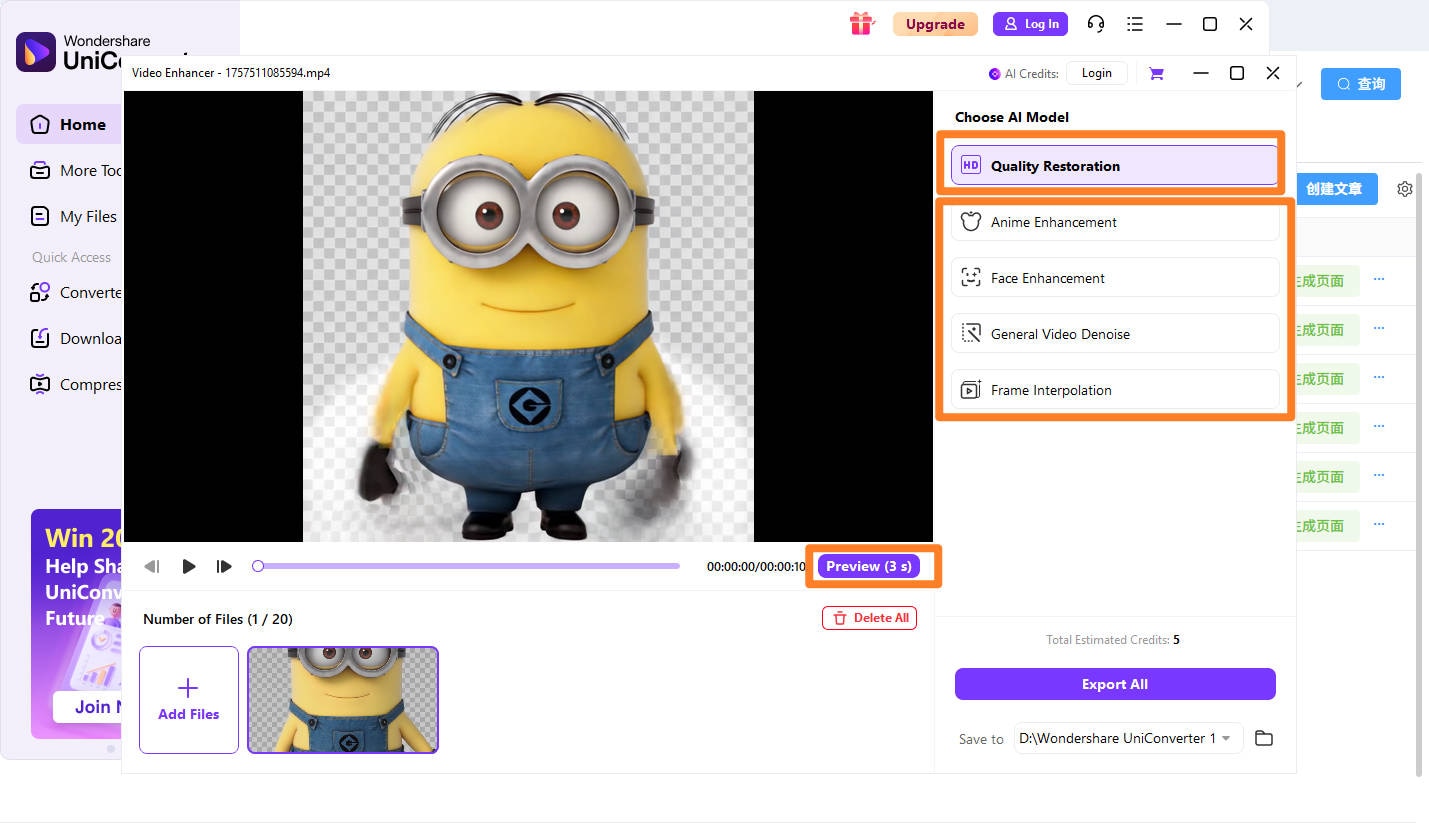Step back to the previous frame
The width and height of the screenshot is (1429, 826).
[152, 567]
